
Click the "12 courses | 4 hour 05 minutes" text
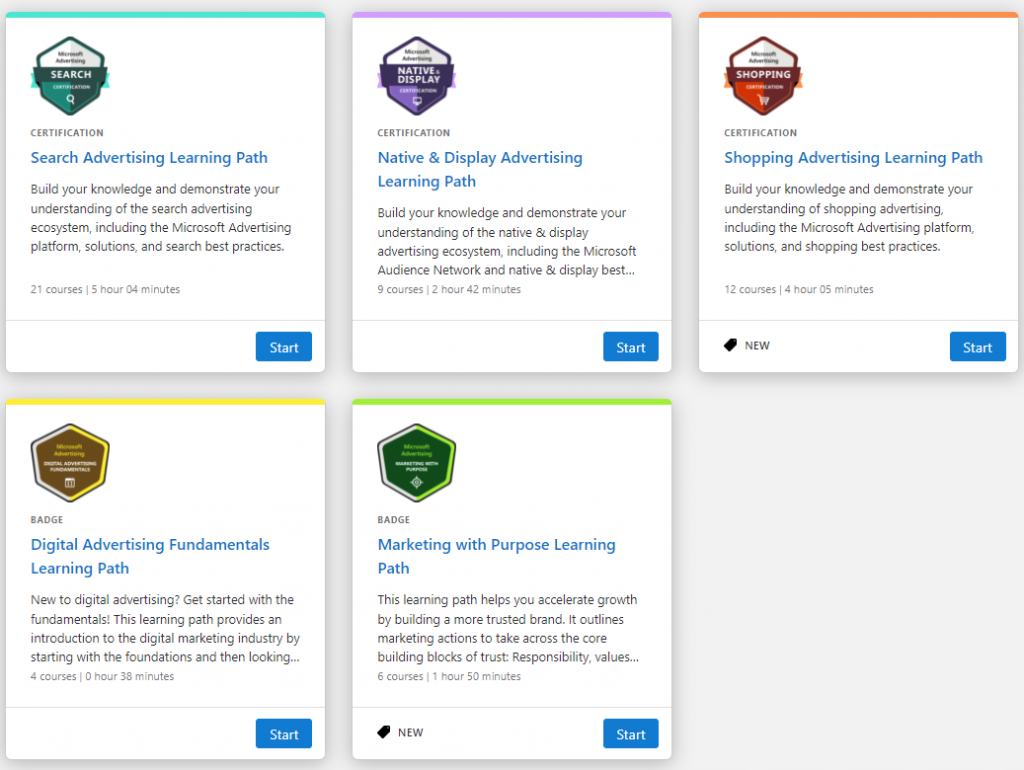pos(799,290)
